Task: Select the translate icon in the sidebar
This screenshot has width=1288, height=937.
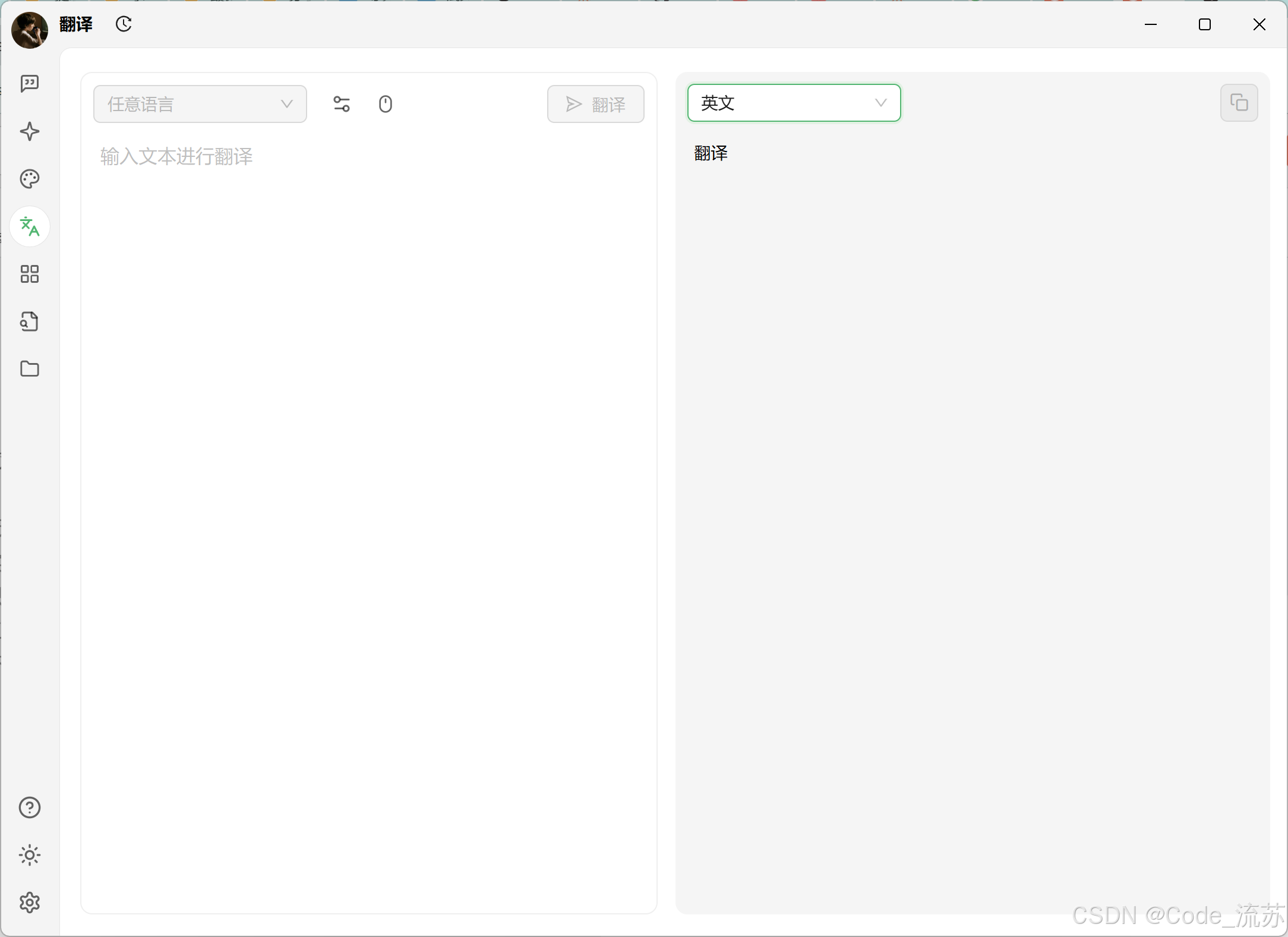Action: coord(29,226)
